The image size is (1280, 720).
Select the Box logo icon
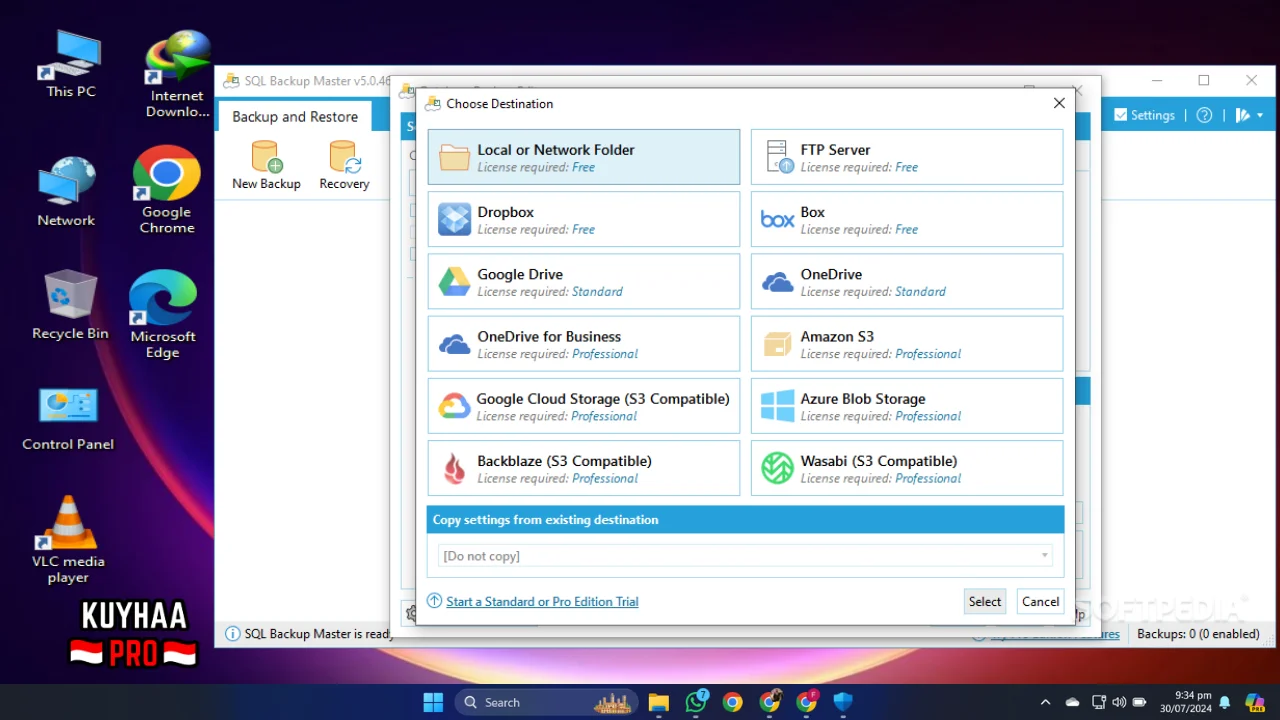[x=778, y=219]
